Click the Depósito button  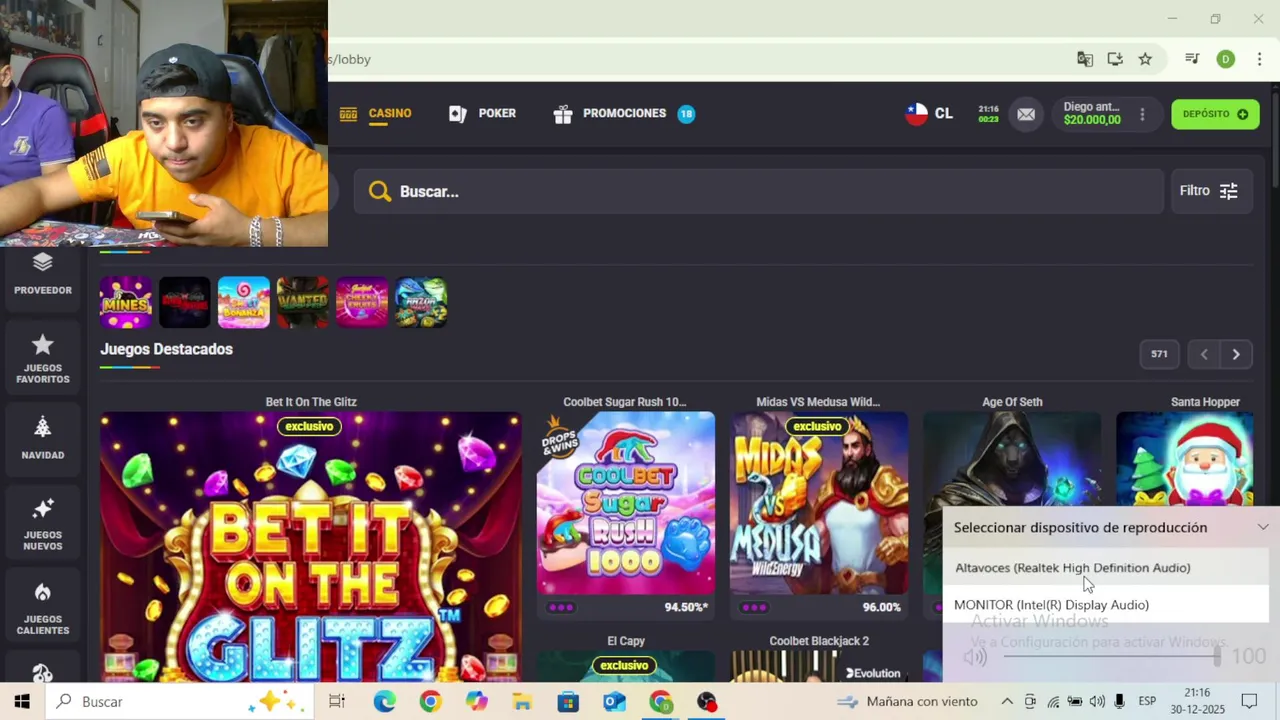pyautogui.click(x=1215, y=114)
